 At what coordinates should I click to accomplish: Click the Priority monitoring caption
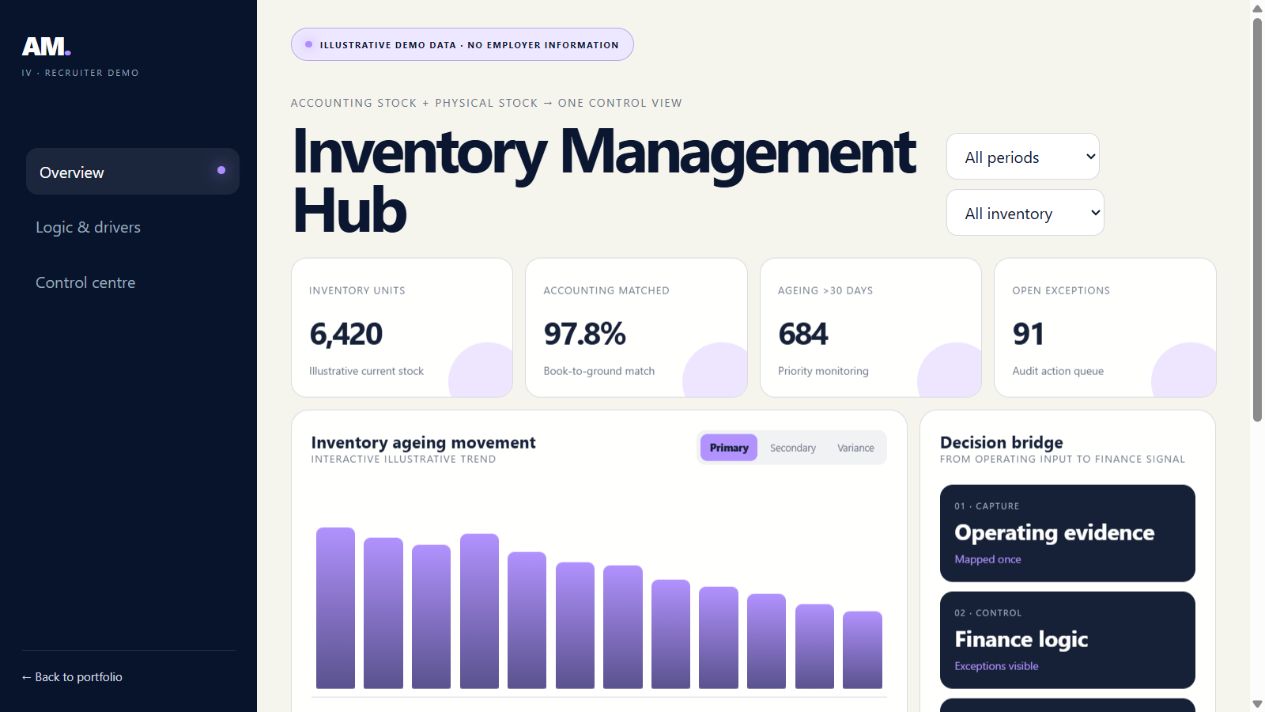[x=823, y=371]
